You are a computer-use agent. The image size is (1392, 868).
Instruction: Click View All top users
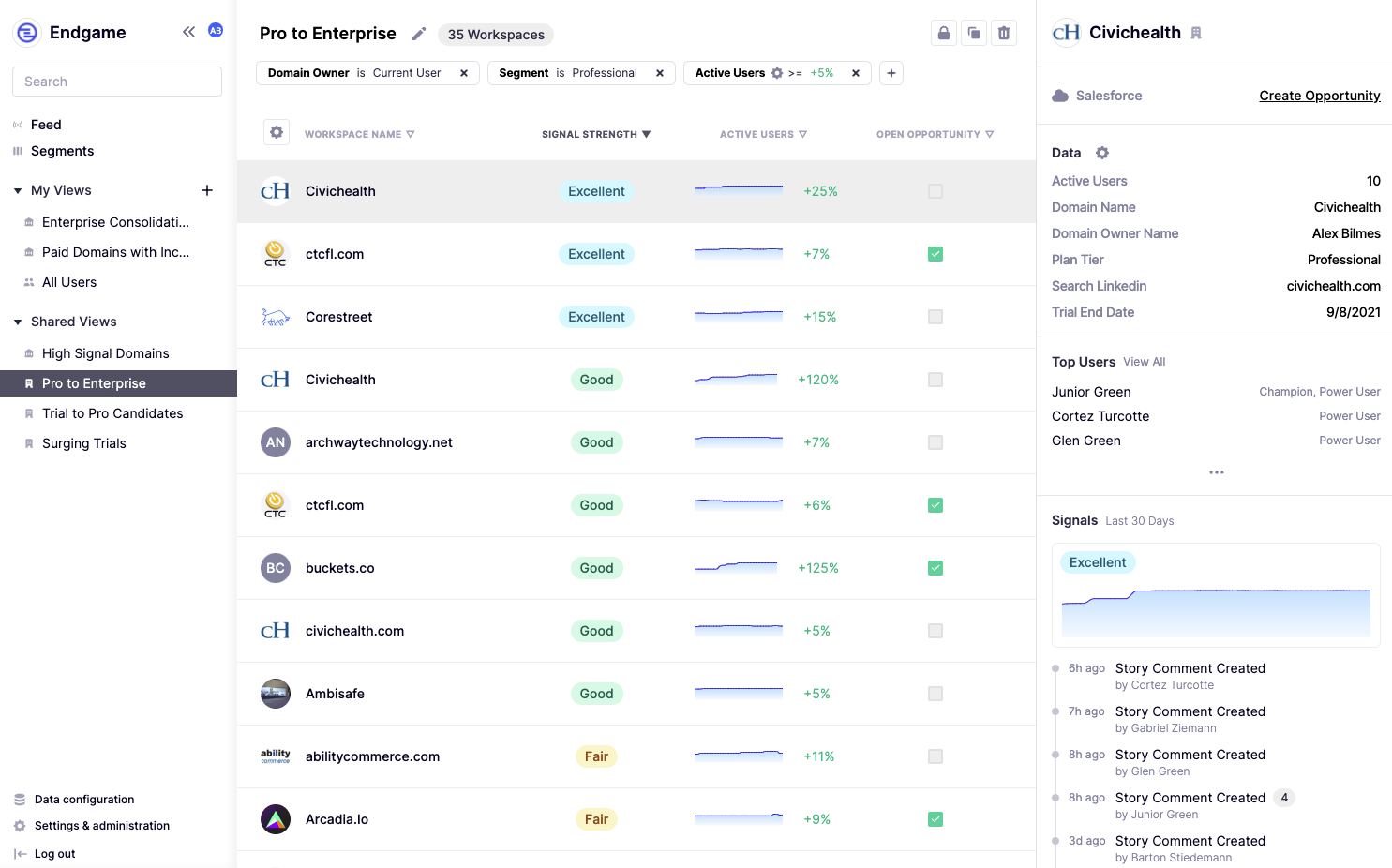(1145, 362)
